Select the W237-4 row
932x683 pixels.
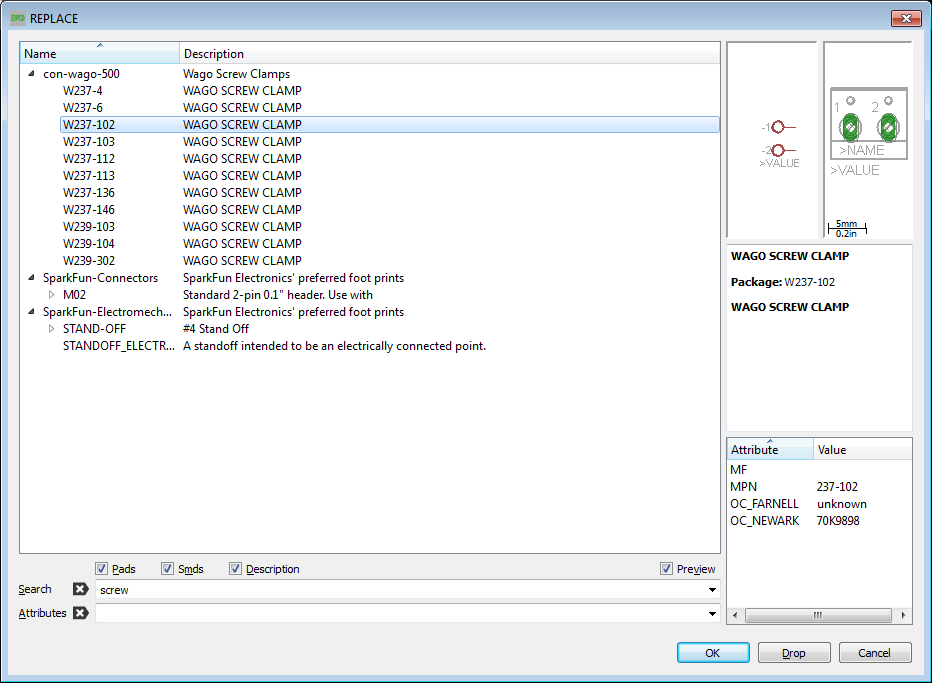(389, 91)
